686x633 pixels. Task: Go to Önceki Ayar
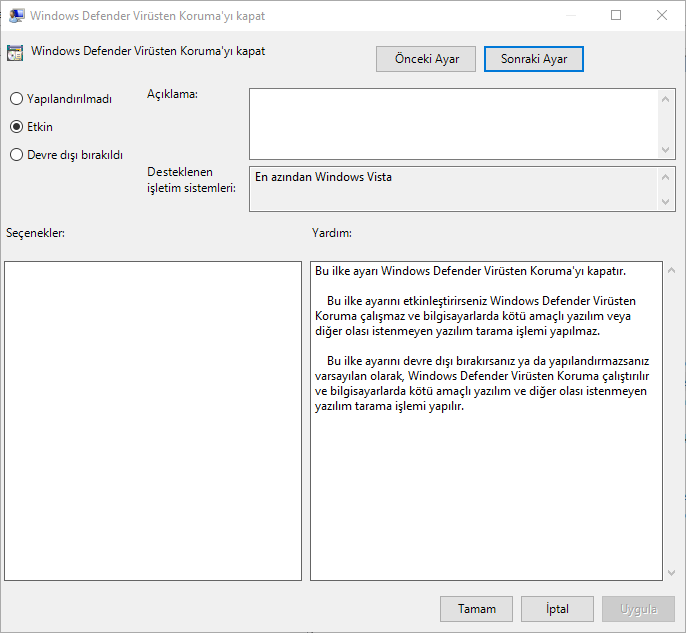click(426, 59)
